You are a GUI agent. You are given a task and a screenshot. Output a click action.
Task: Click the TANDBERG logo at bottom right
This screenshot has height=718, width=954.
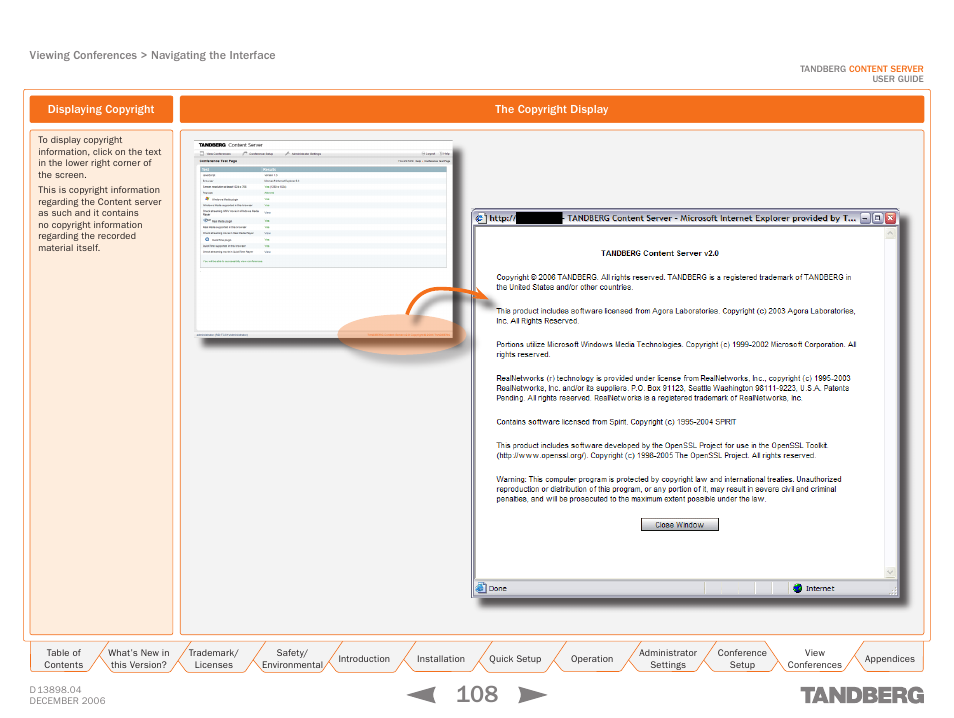[x=862, y=695]
